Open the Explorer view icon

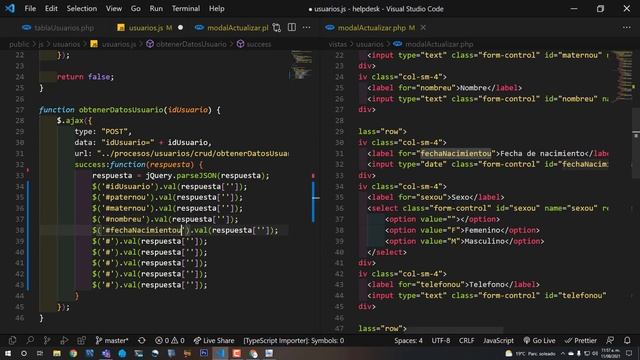click(x=12, y=340)
